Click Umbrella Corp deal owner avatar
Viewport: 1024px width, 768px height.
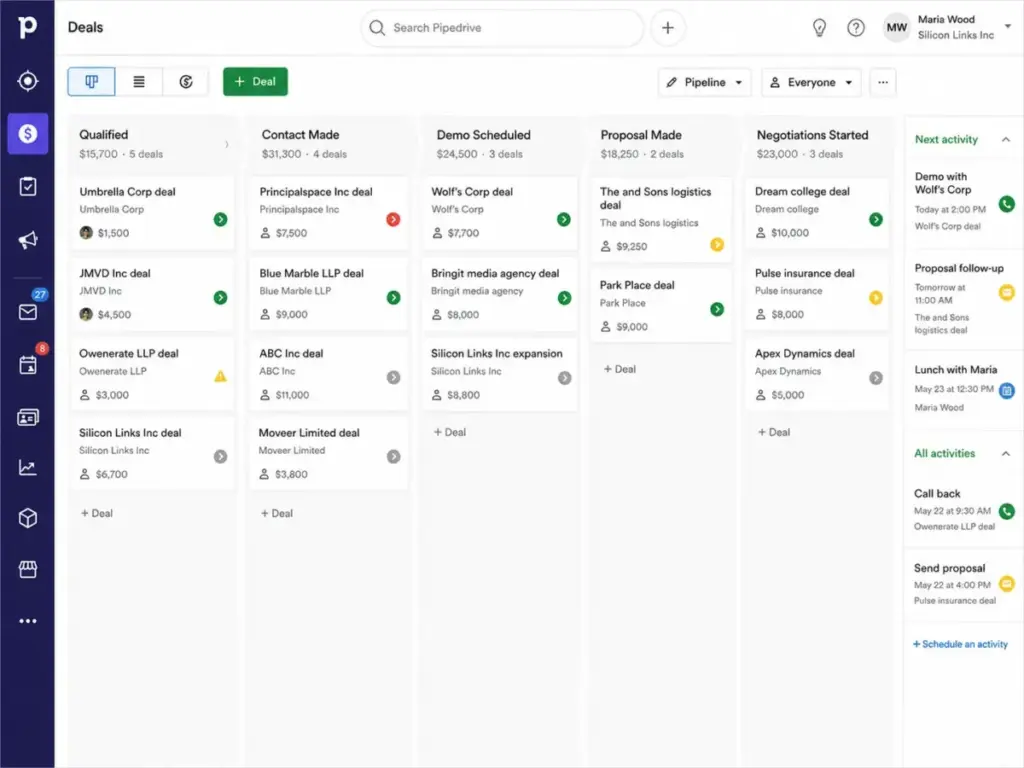[x=86, y=232]
